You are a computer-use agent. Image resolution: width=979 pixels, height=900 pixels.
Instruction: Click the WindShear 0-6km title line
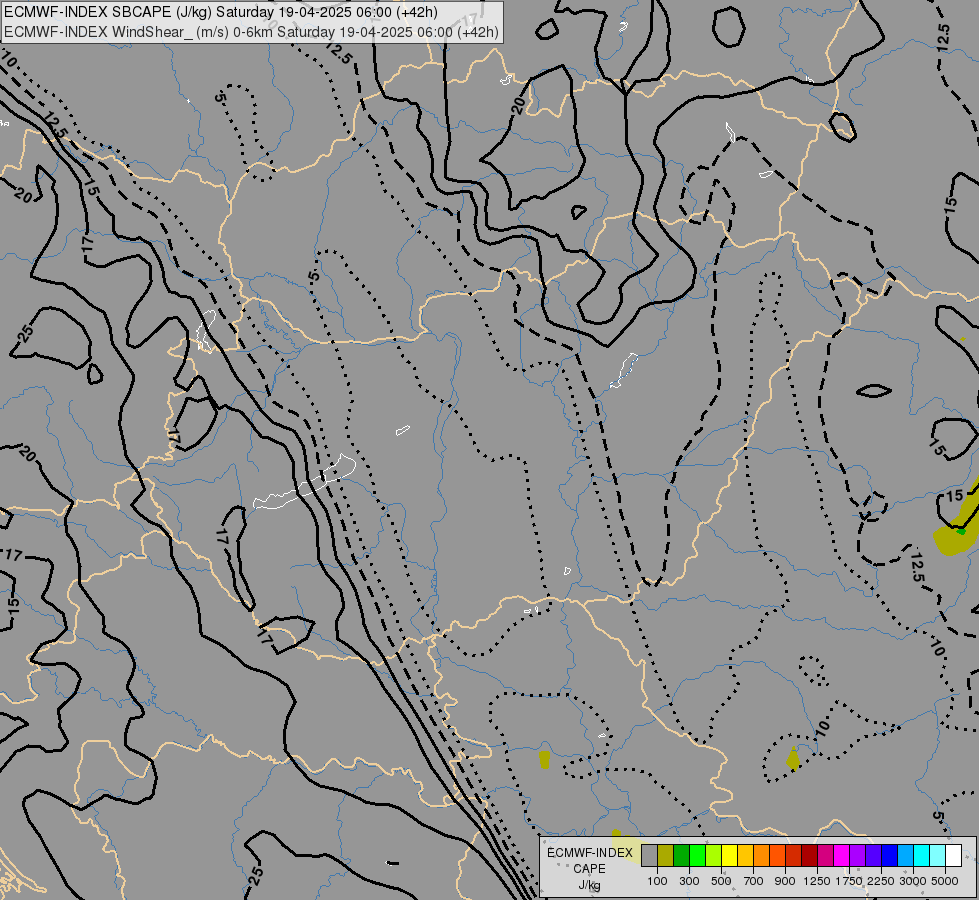[251, 31]
